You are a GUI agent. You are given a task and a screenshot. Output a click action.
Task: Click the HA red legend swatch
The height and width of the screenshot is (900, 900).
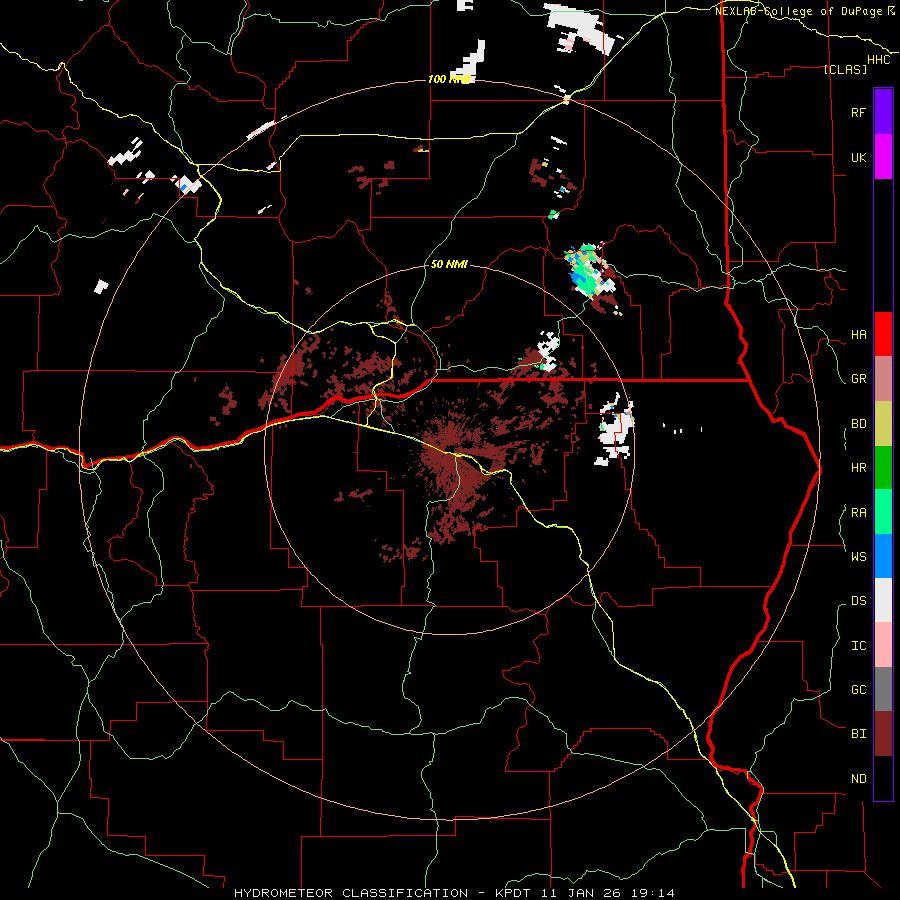click(x=883, y=334)
